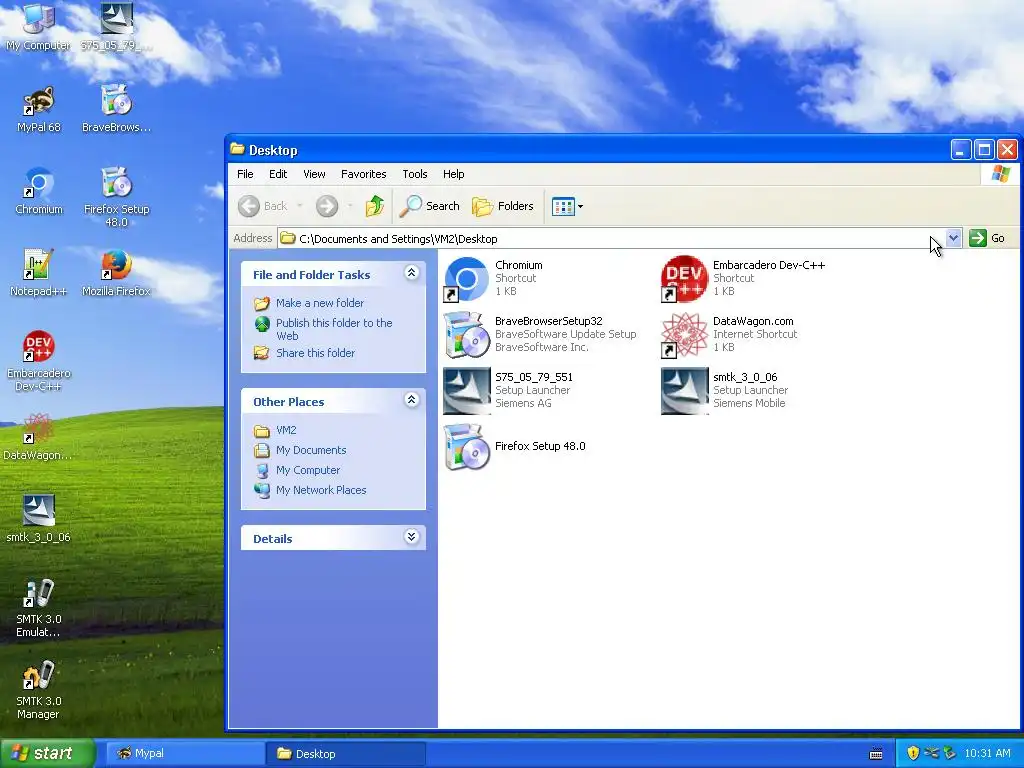Open the File menu

click(246, 174)
